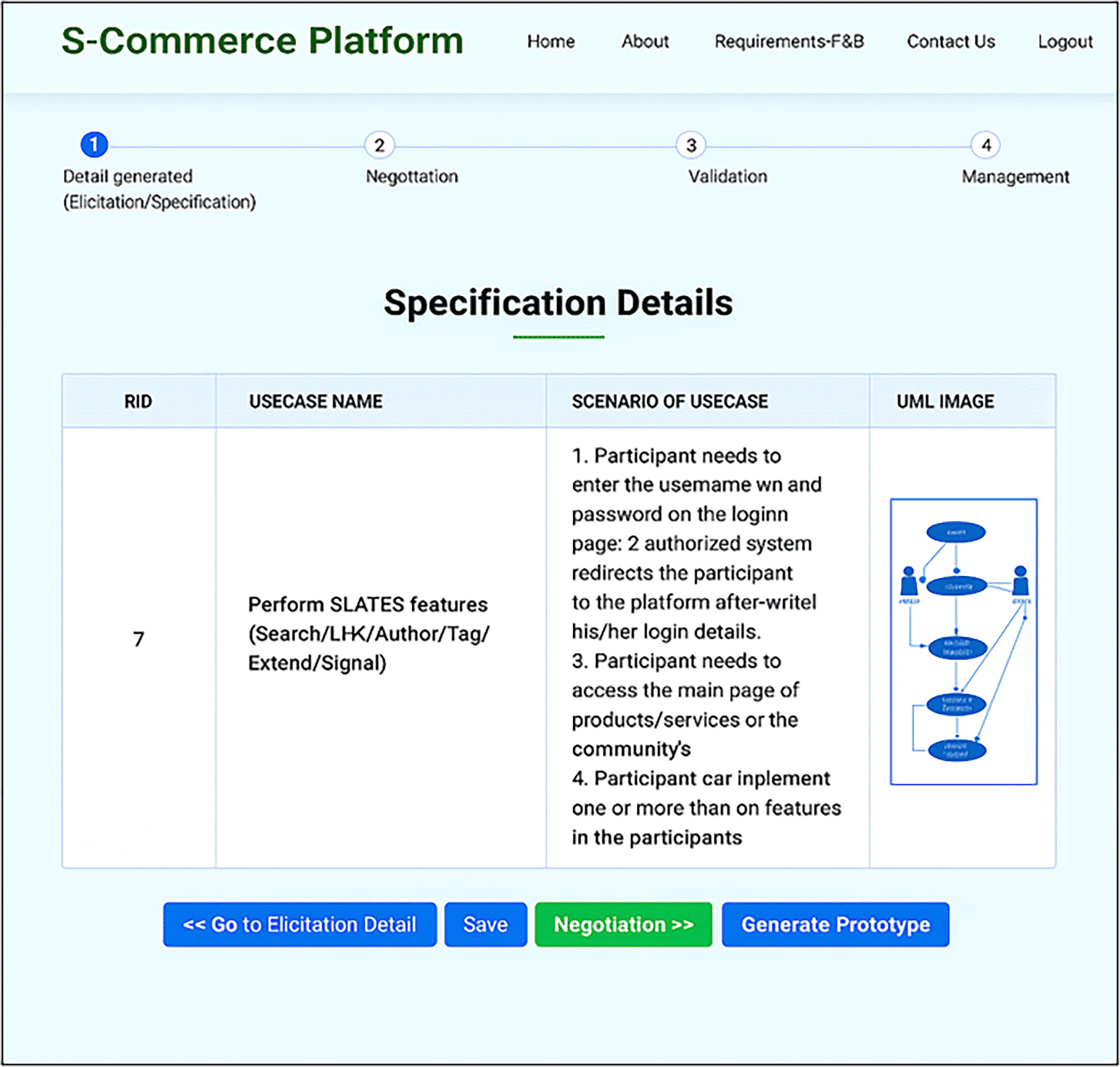The width and height of the screenshot is (1120, 1067).
Task: Click the Validation step label
Action: [x=727, y=177]
